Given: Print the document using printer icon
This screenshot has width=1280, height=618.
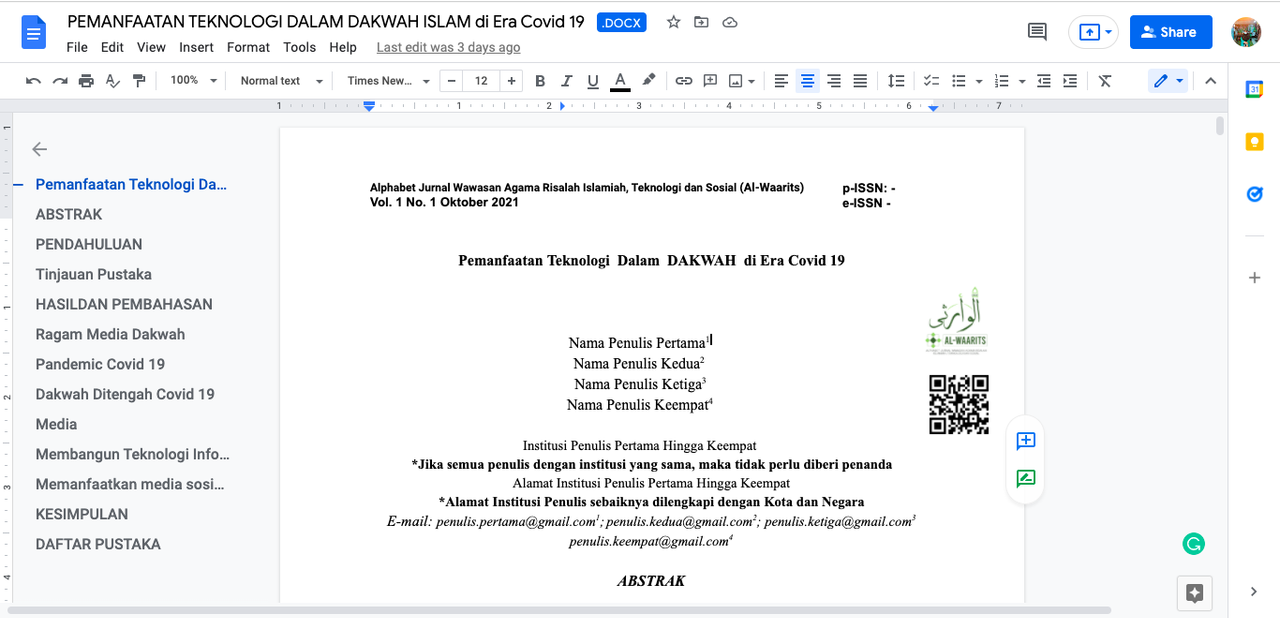Looking at the screenshot, I should (86, 81).
